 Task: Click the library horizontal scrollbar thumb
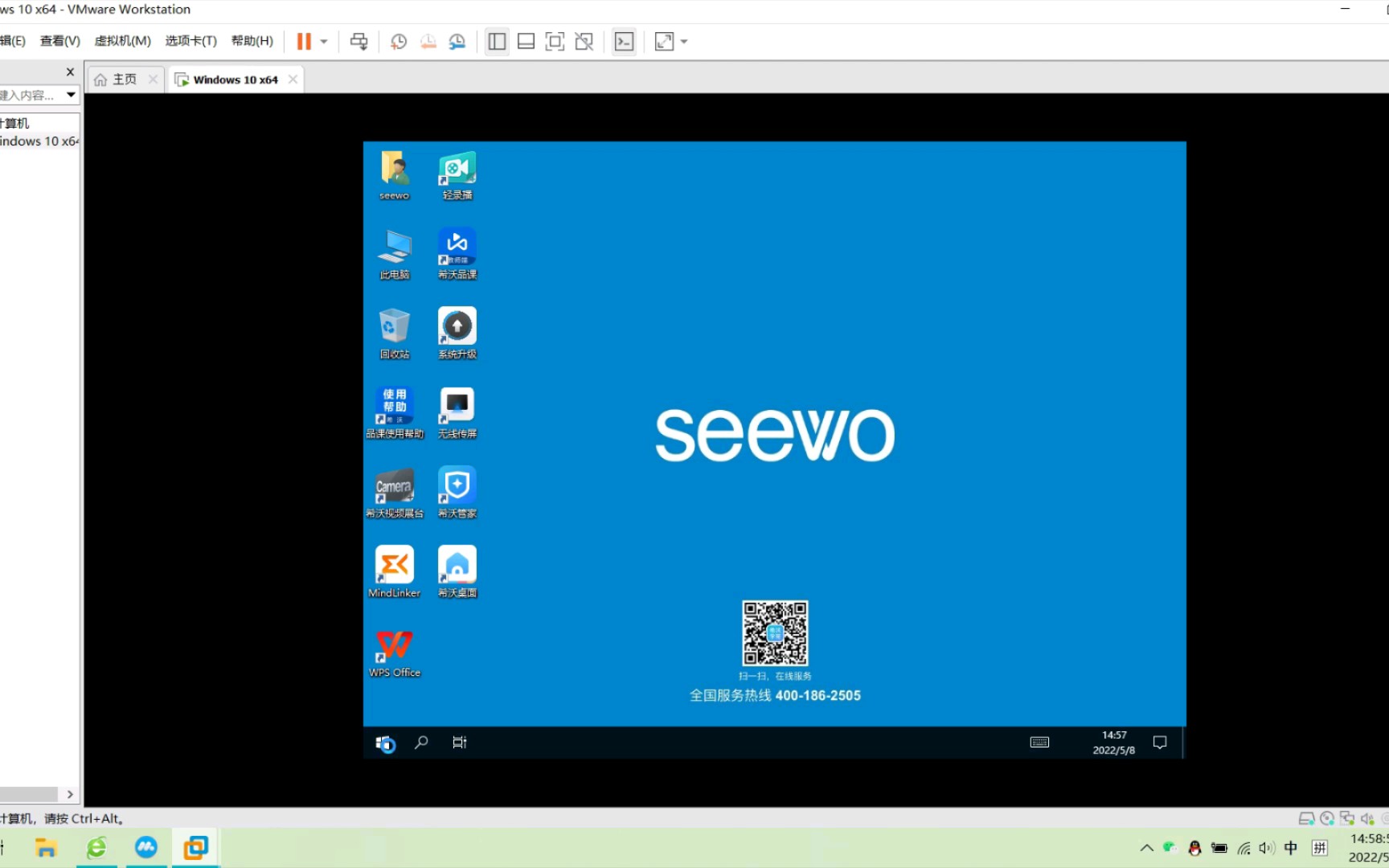click(x=29, y=794)
